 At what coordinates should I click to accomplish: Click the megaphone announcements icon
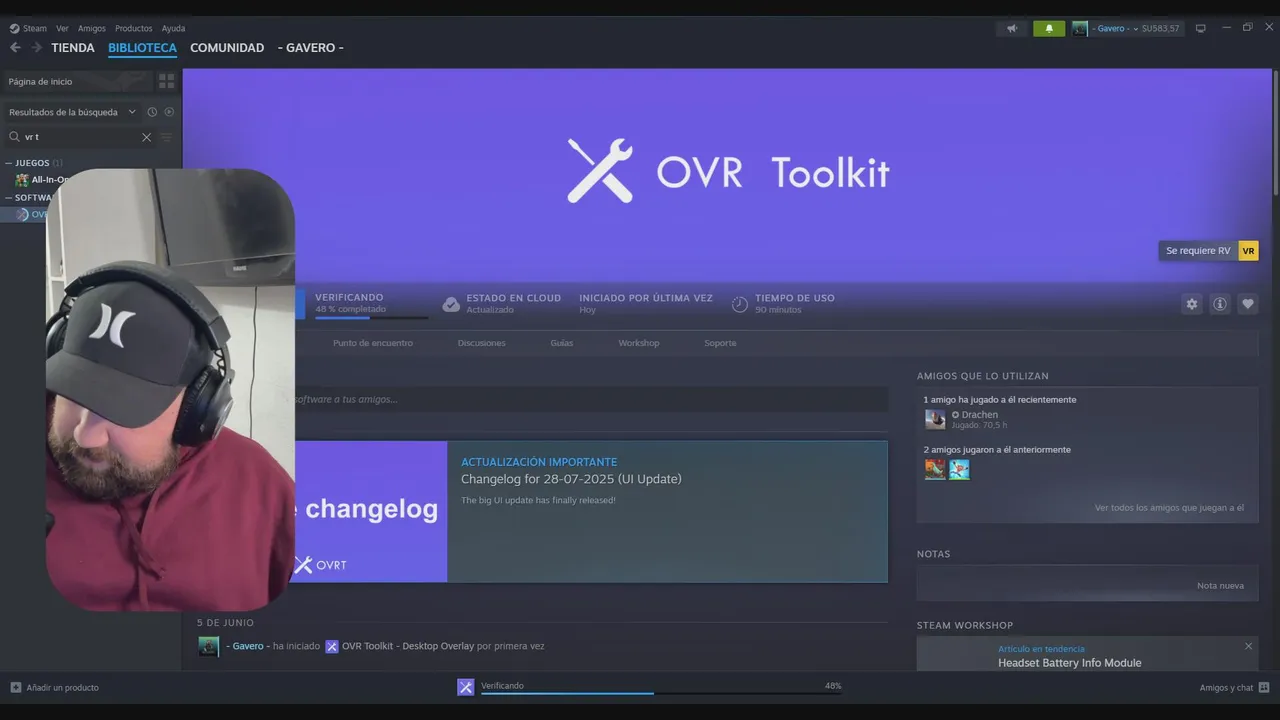(1012, 28)
